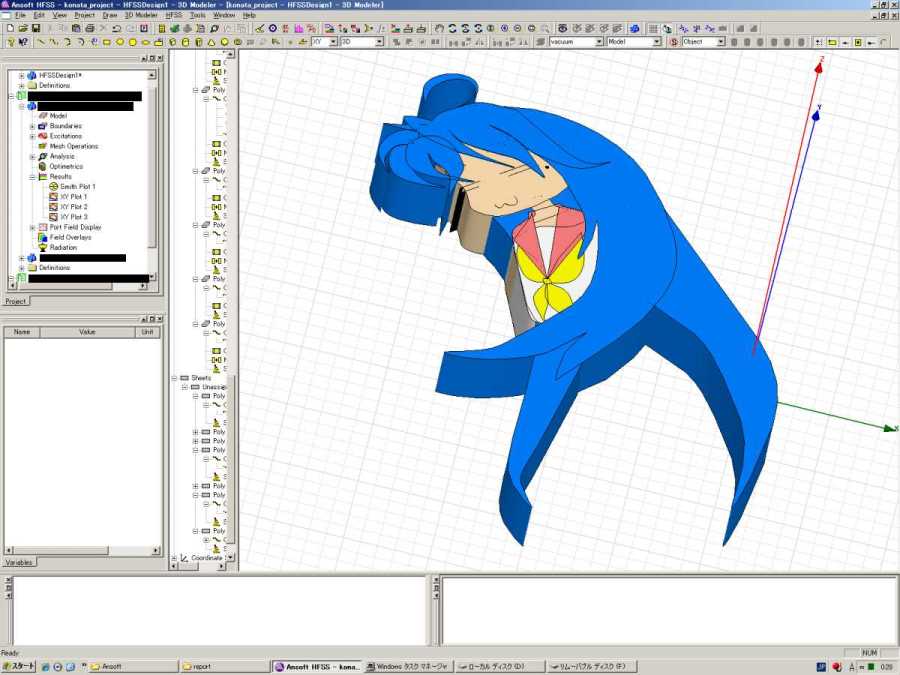Switch to Ansoft HFSS taskbar button

317,666
